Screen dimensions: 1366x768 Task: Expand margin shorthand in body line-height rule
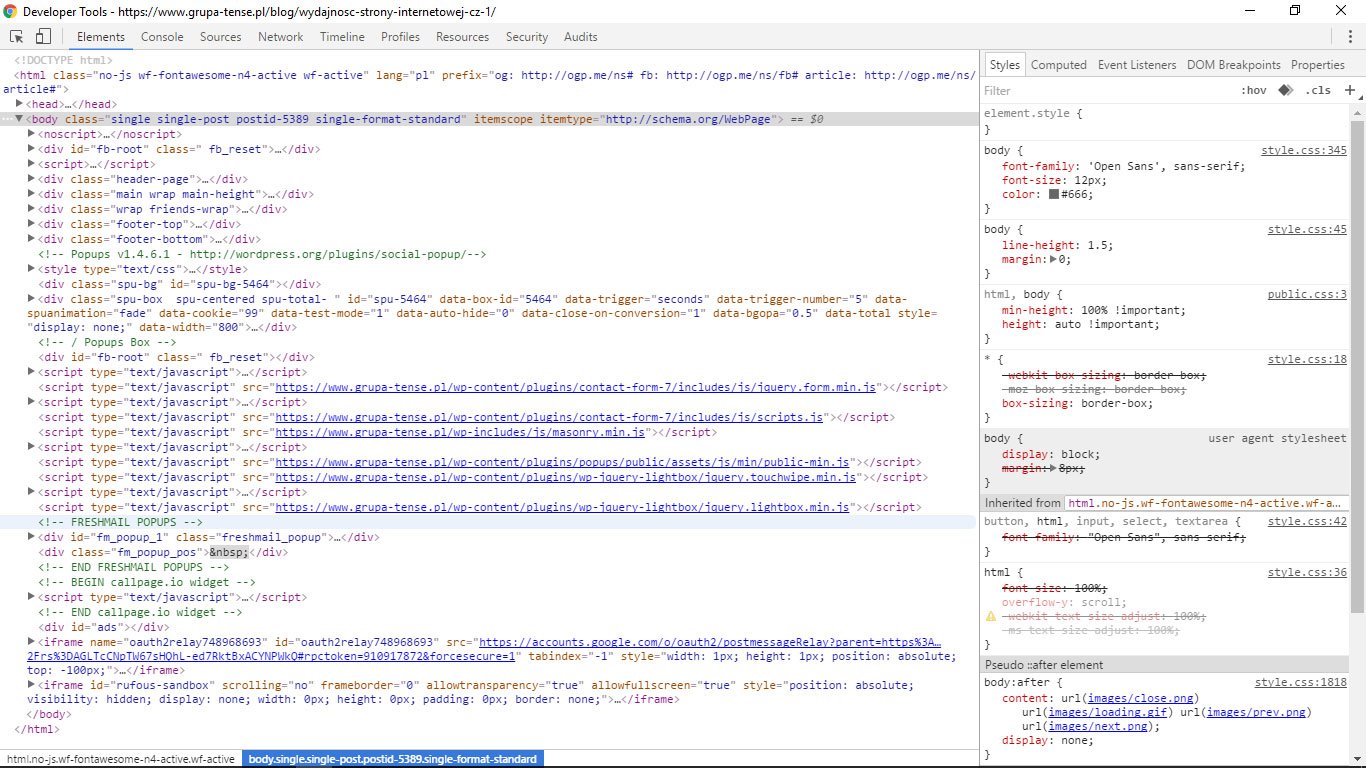click(1054, 260)
